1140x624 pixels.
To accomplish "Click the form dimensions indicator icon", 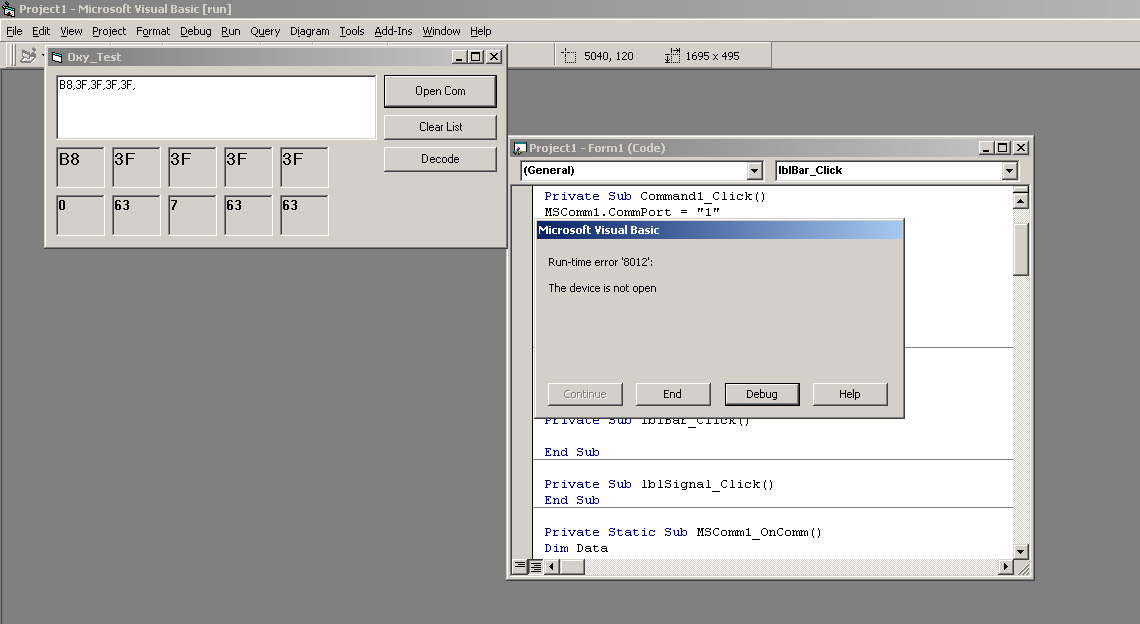I will click(x=672, y=56).
